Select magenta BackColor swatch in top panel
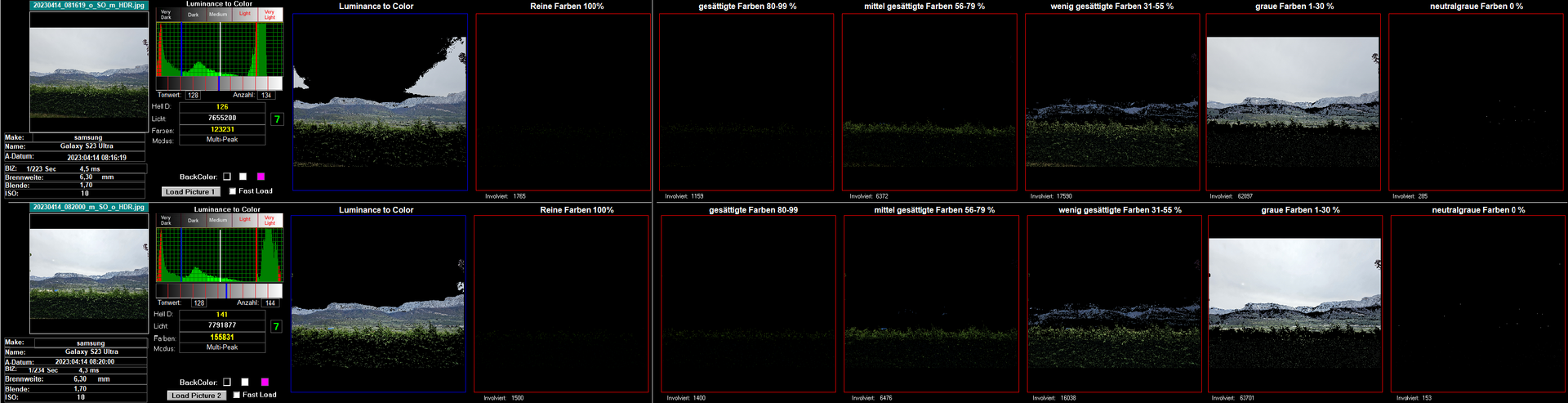This screenshot has height=403, width=1568. tap(261, 177)
